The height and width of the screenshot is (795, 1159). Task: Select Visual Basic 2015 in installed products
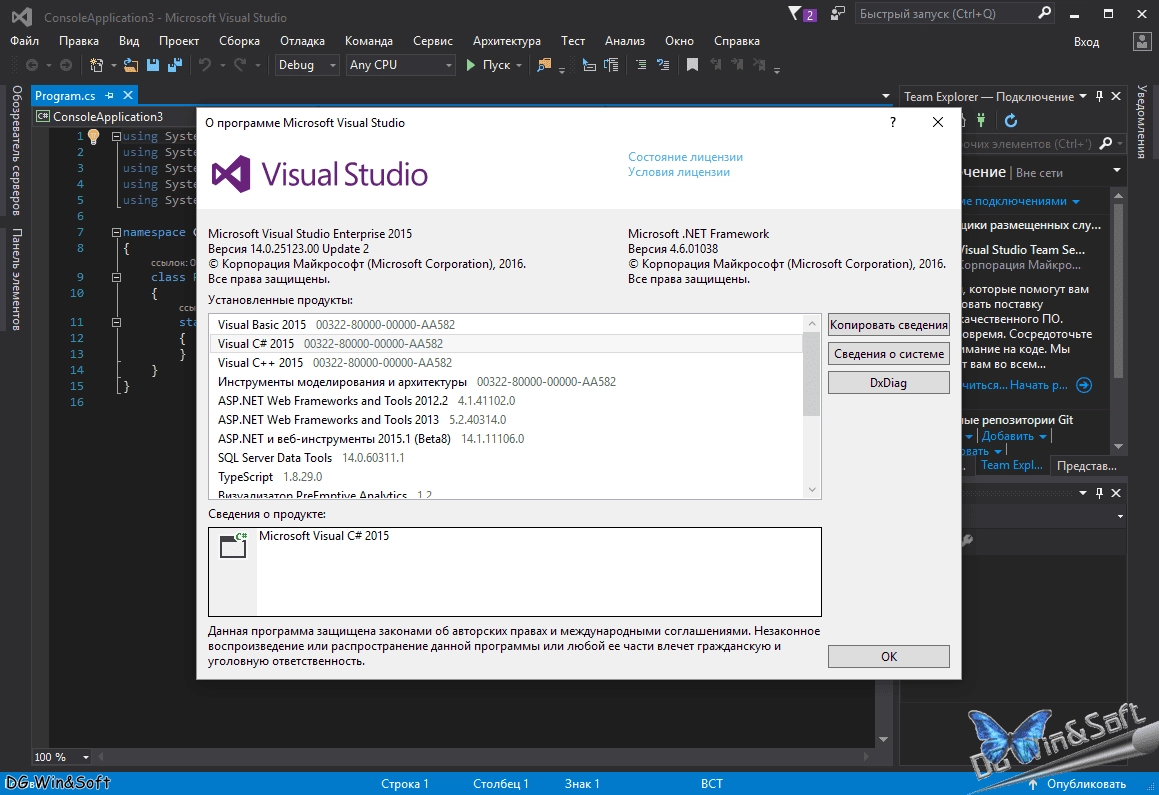tap(506, 324)
